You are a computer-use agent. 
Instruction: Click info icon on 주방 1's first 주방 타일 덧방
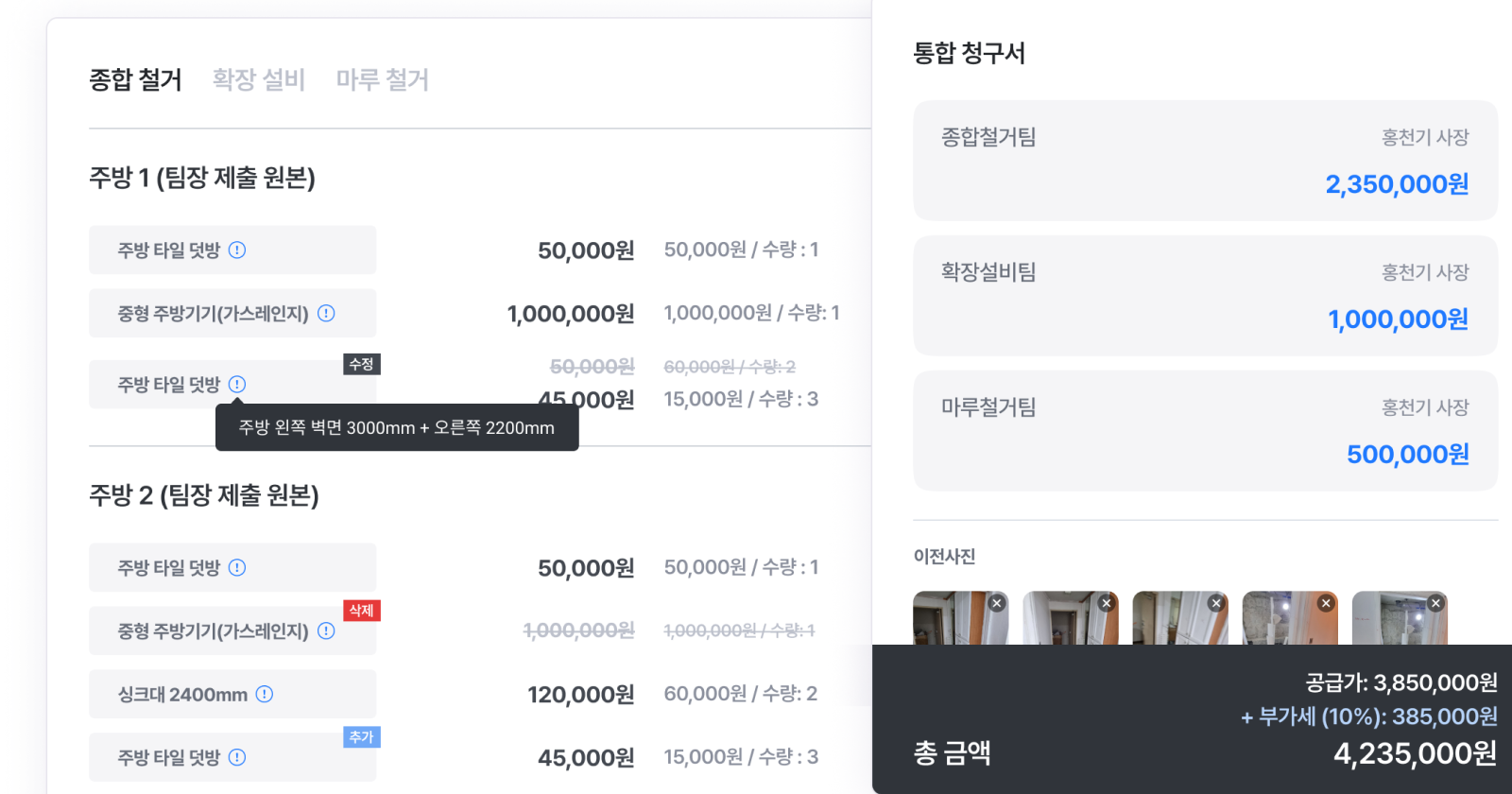pos(237,250)
